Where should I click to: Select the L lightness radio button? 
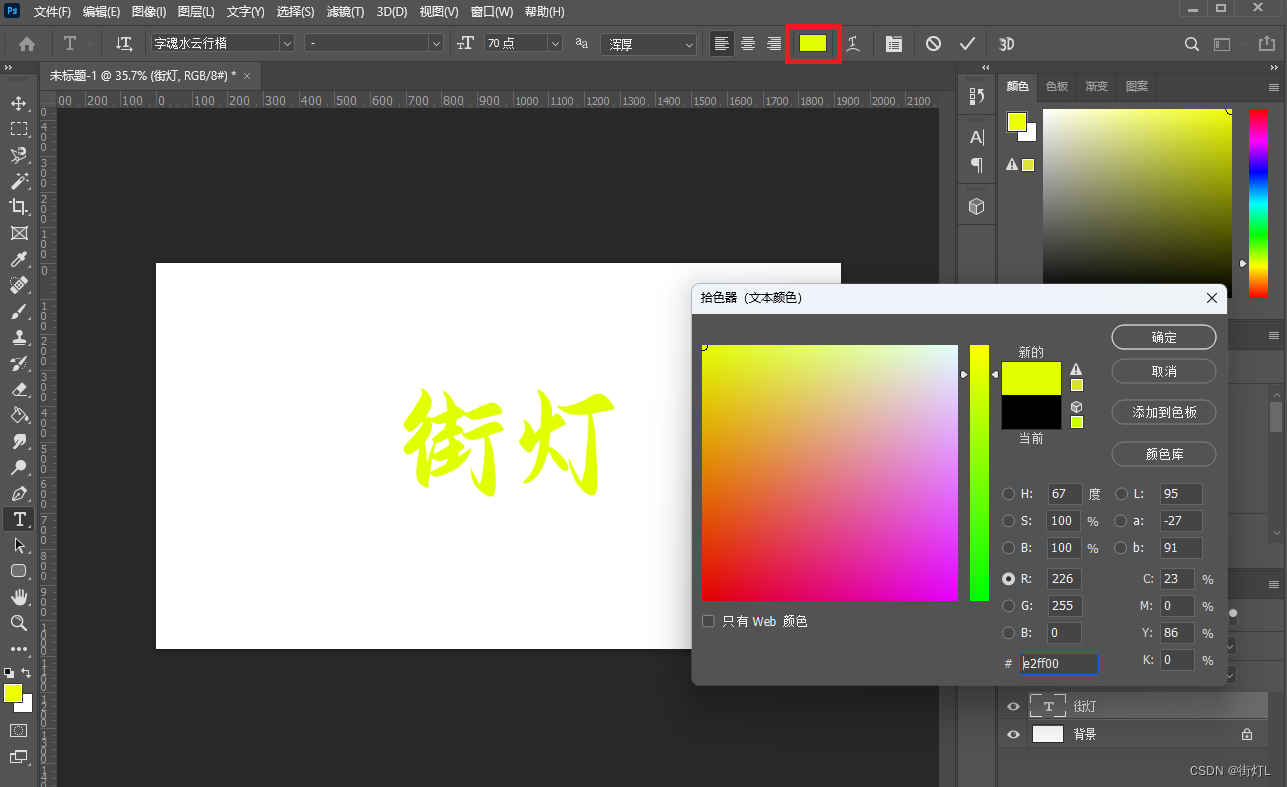[1121, 494]
